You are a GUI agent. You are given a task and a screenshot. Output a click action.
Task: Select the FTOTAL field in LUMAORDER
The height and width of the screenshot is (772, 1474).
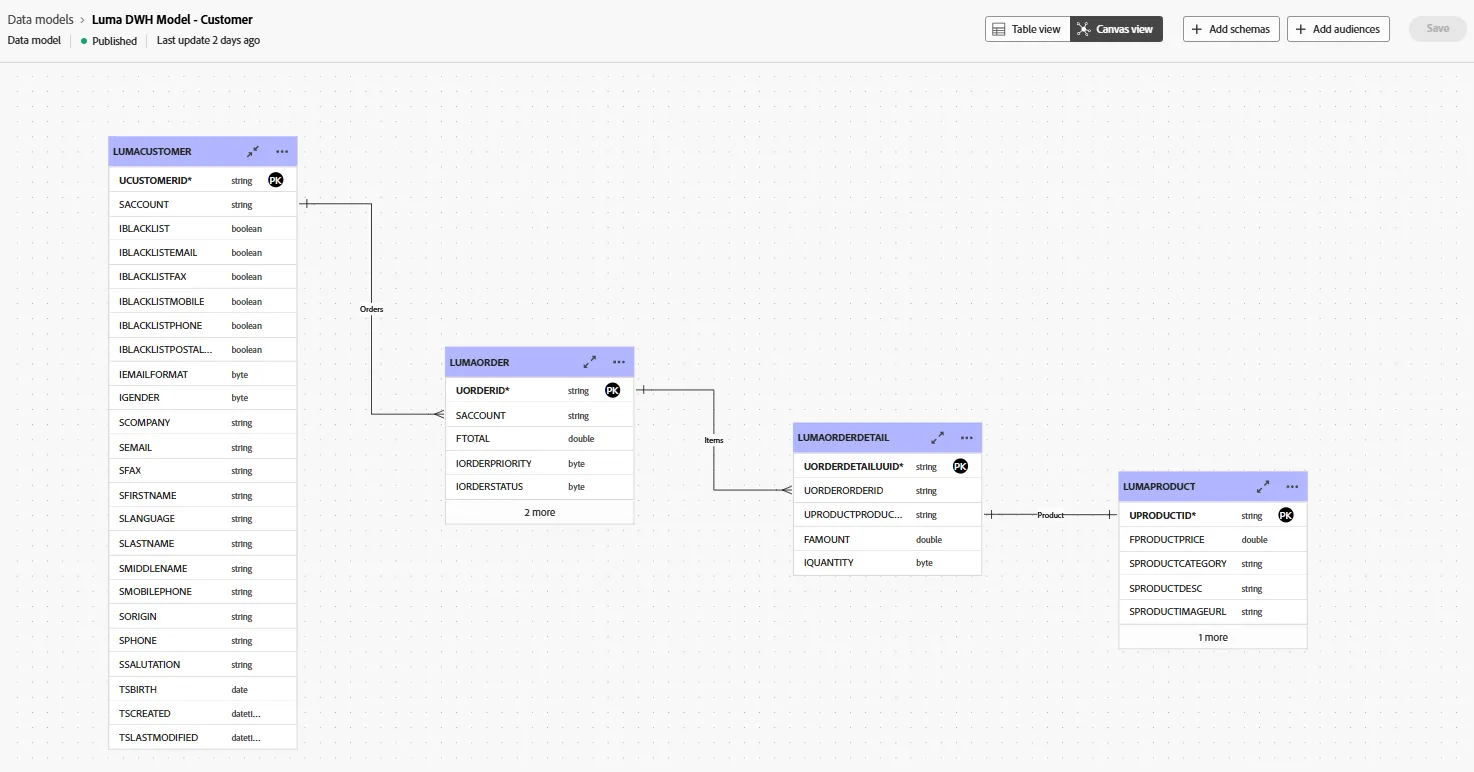pos(540,439)
